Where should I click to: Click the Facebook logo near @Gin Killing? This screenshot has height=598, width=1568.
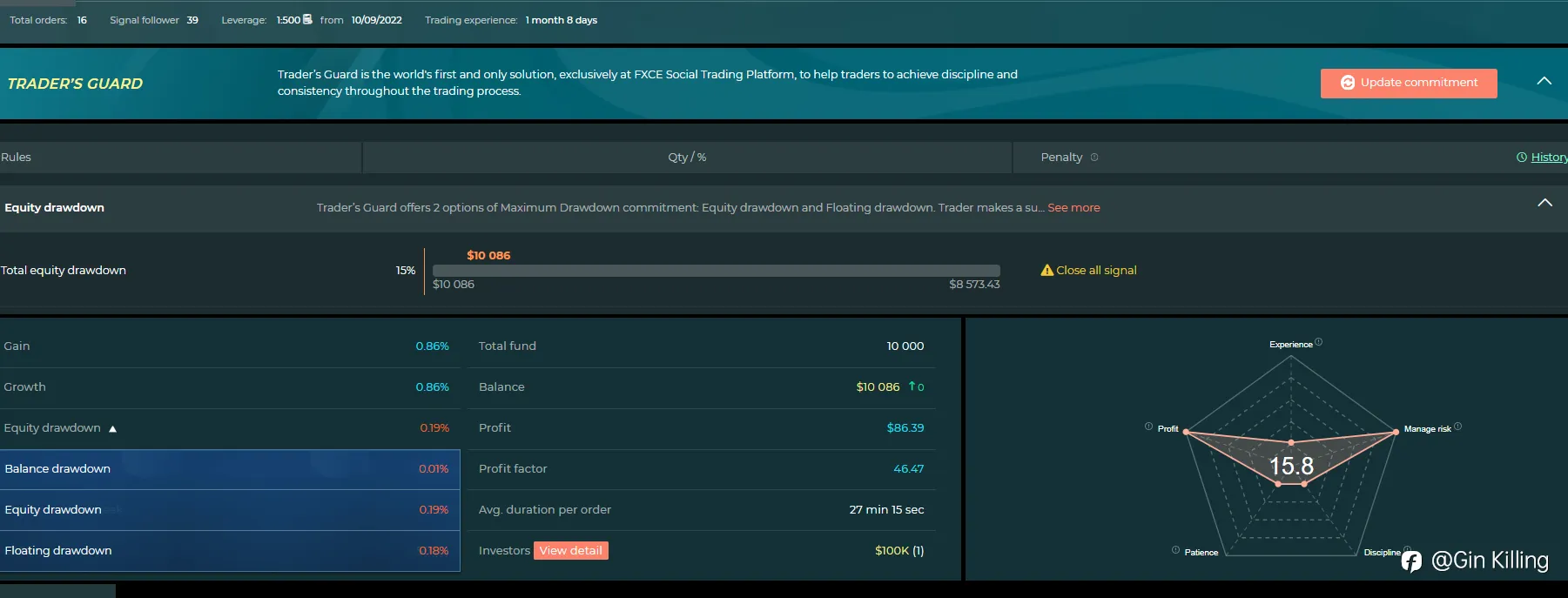(x=1411, y=561)
